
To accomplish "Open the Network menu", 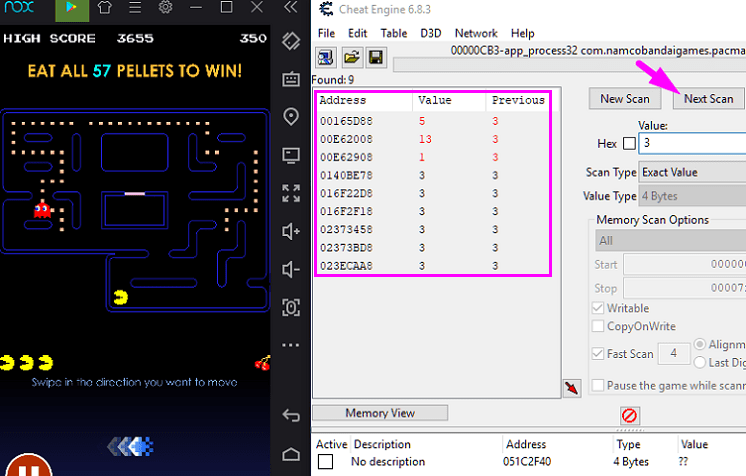I will (476, 33).
